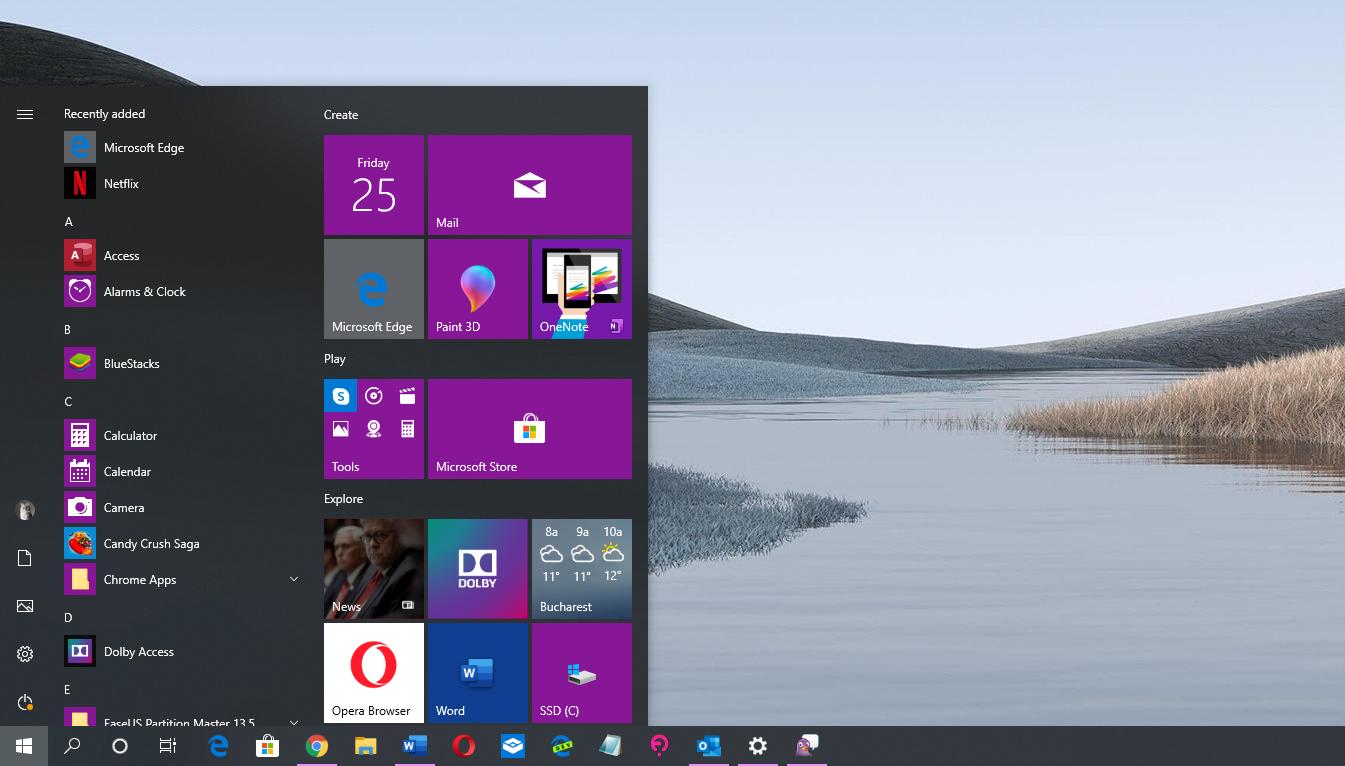The width and height of the screenshot is (1345, 766).
Task: Open the Tools tile folder
Action: coord(374,429)
